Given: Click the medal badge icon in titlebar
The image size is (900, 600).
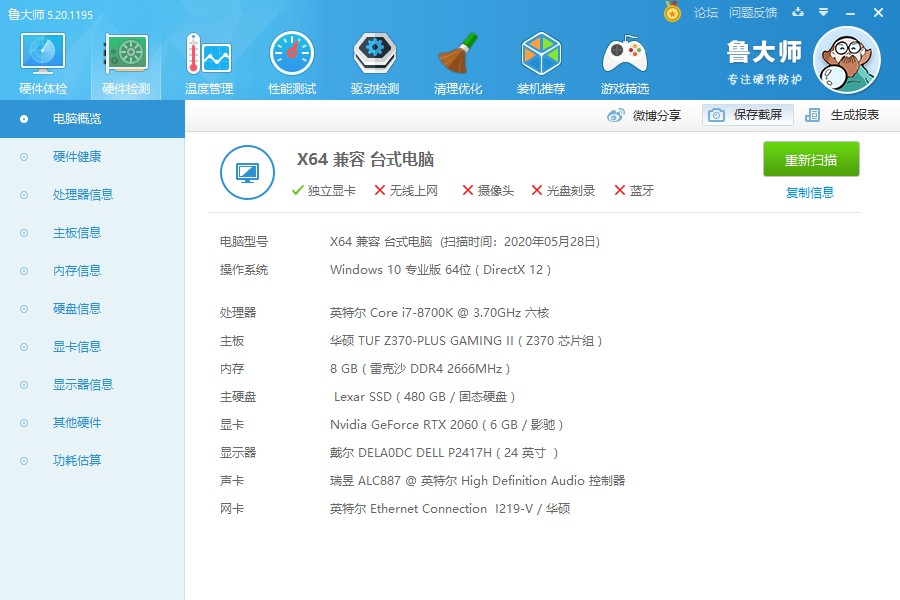Looking at the screenshot, I should [672, 13].
